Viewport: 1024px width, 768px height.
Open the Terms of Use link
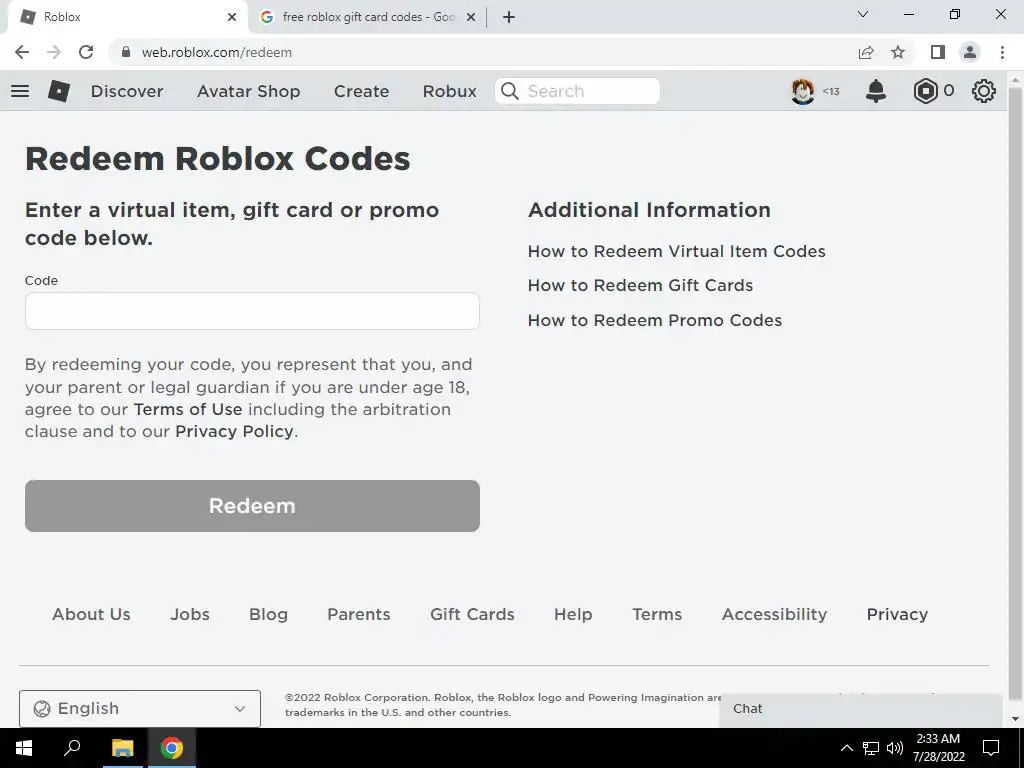click(188, 409)
